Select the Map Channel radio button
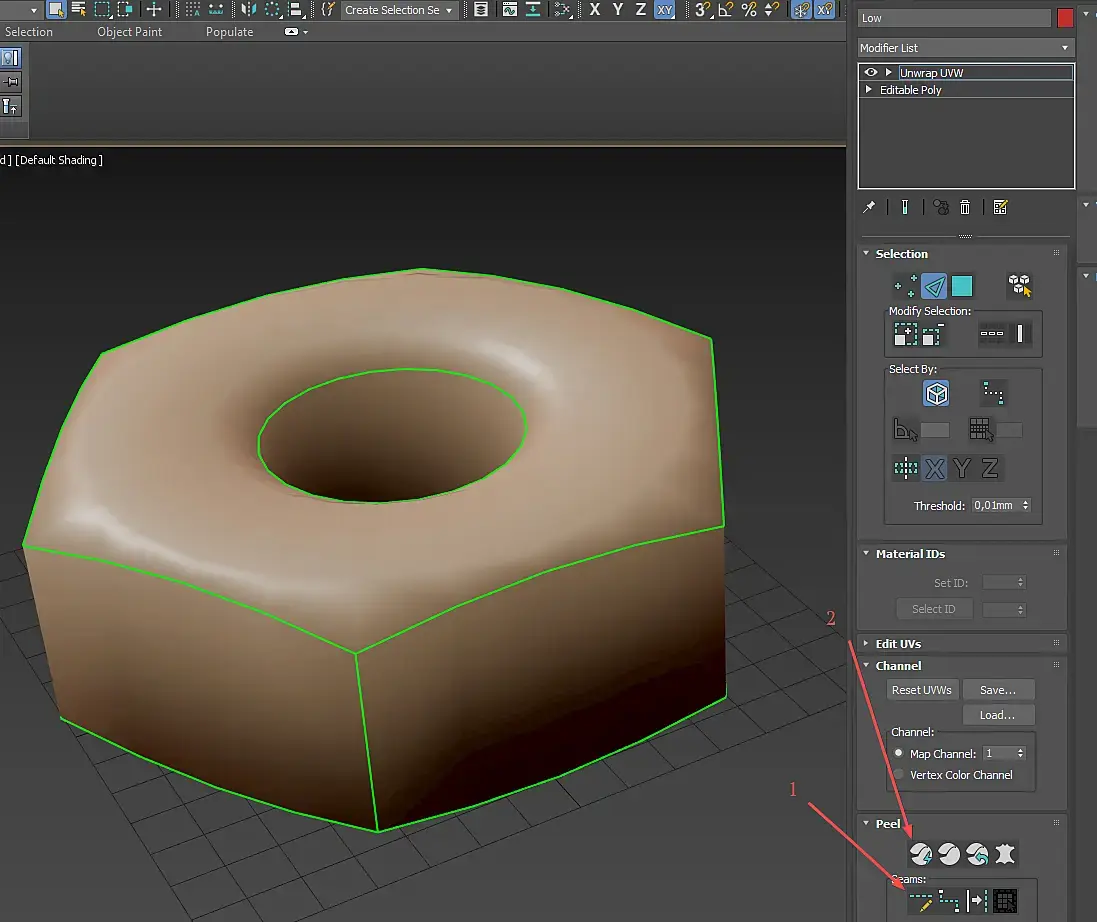This screenshot has height=922, width=1097. [899, 753]
